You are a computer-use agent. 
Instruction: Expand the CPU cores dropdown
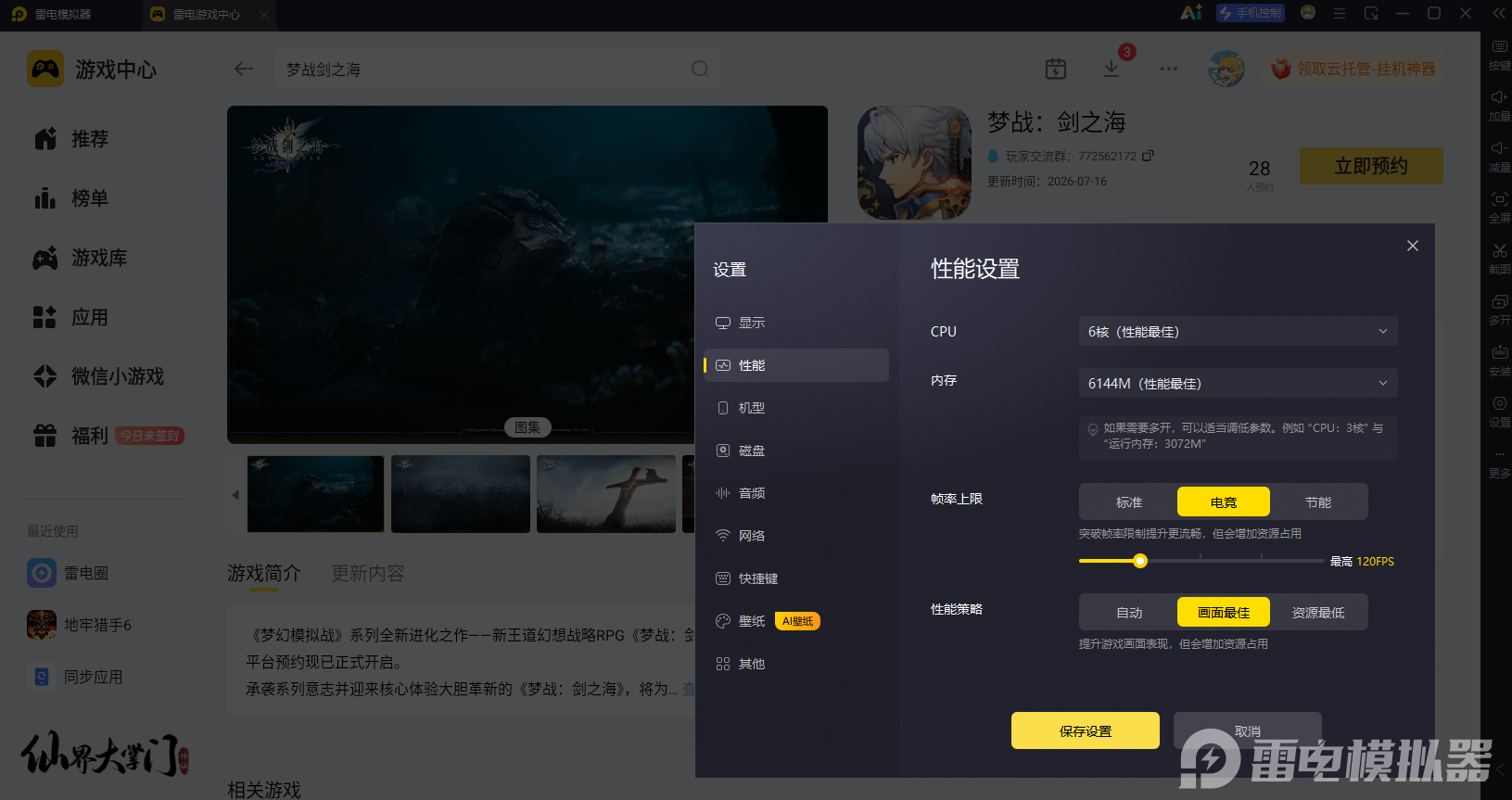click(x=1238, y=331)
